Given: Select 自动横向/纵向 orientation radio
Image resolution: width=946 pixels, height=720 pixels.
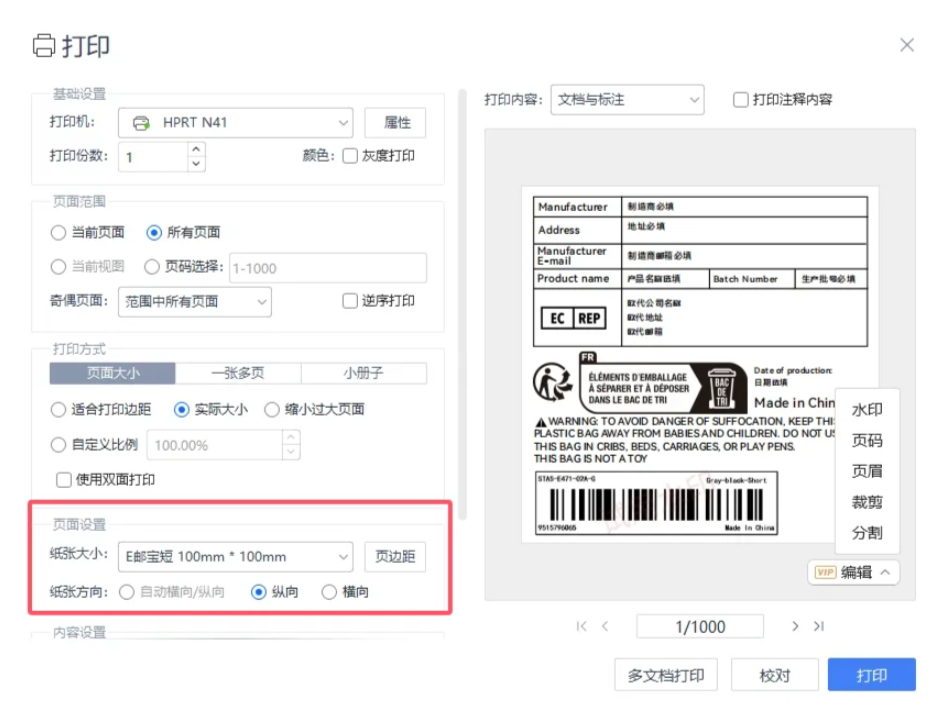Looking at the screenshot, I should coord(126,592).
